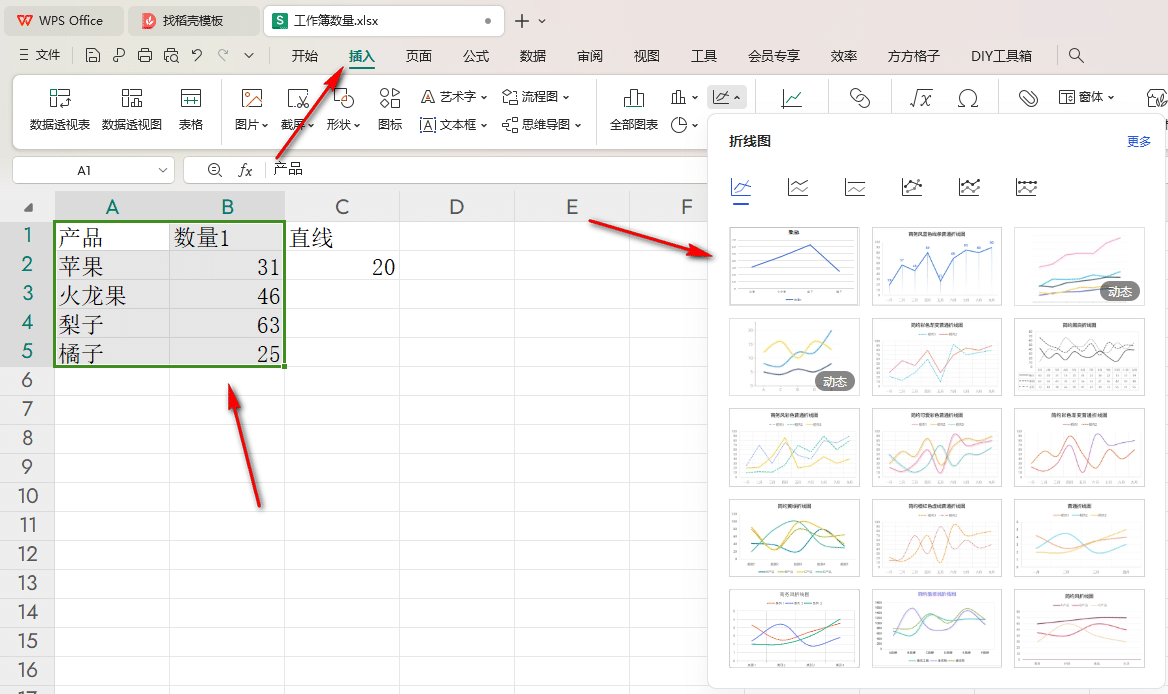Switch to the DIY工具箱 tab
The image size is (1168, 694).
coord(1001,56)
